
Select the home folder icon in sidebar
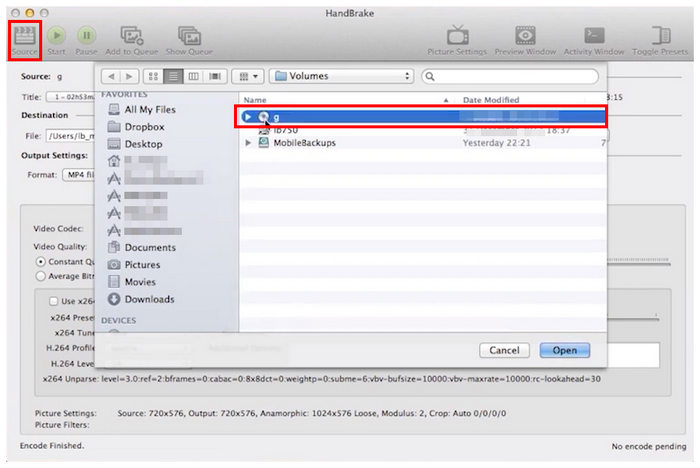pyautogui.click(x=114, y=161)
